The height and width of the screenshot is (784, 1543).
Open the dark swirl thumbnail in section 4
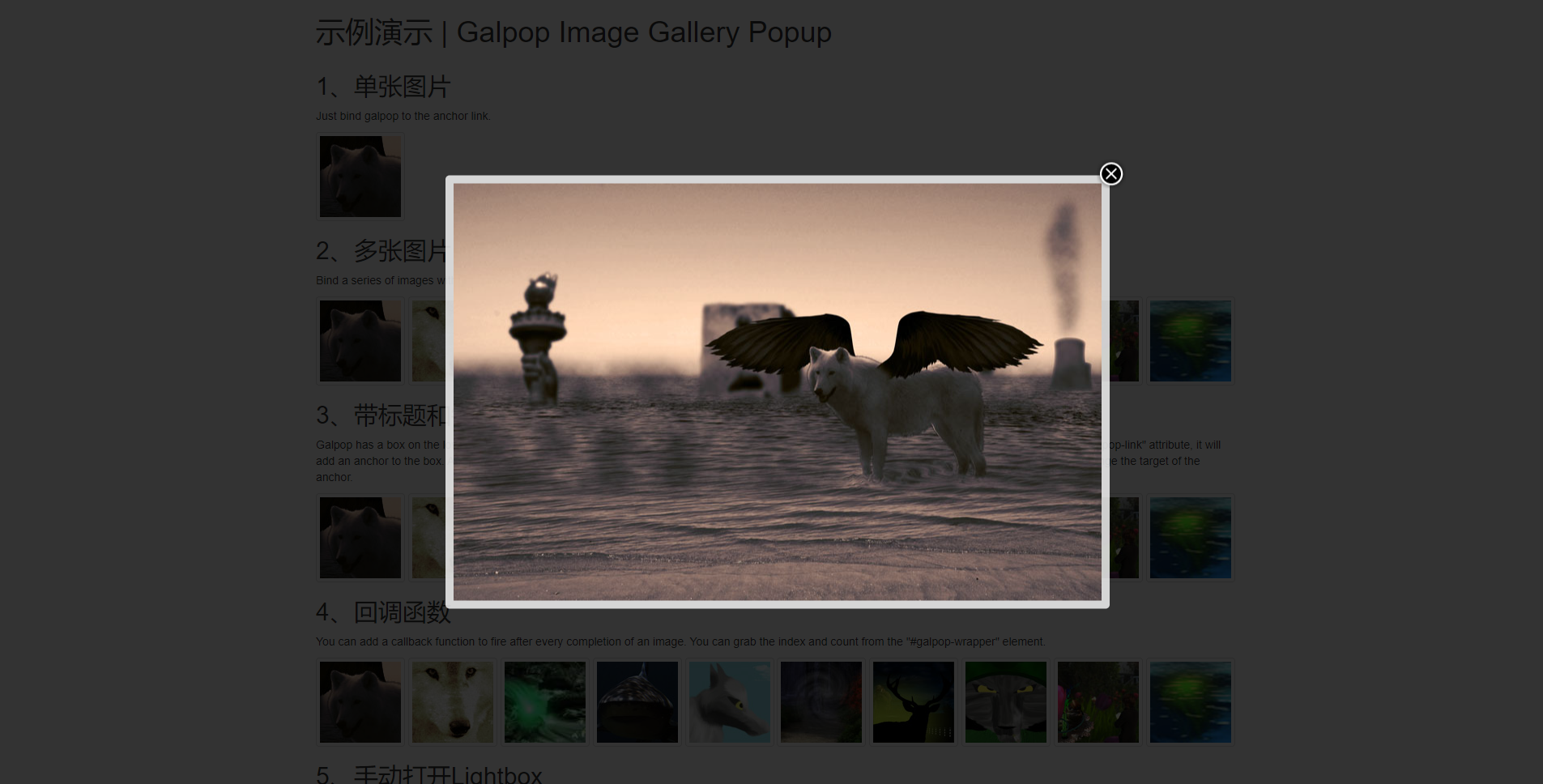click(x=821, y=702)
